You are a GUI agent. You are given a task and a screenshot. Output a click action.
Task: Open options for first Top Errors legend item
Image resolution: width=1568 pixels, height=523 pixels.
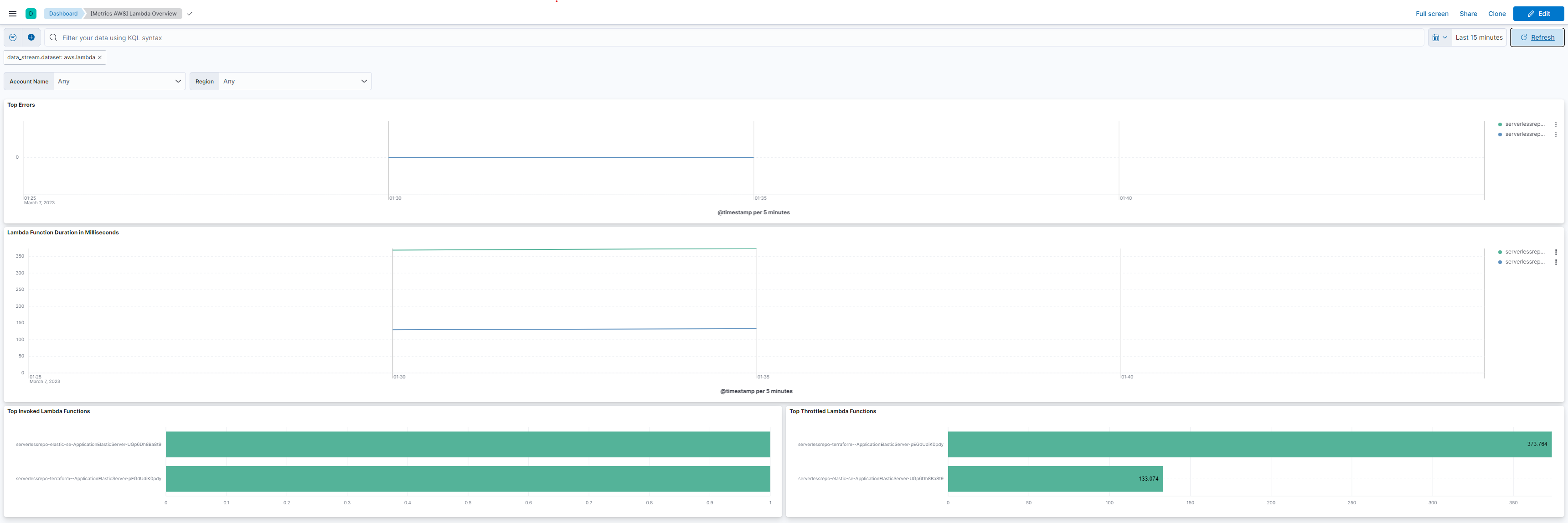(1556, 124)
